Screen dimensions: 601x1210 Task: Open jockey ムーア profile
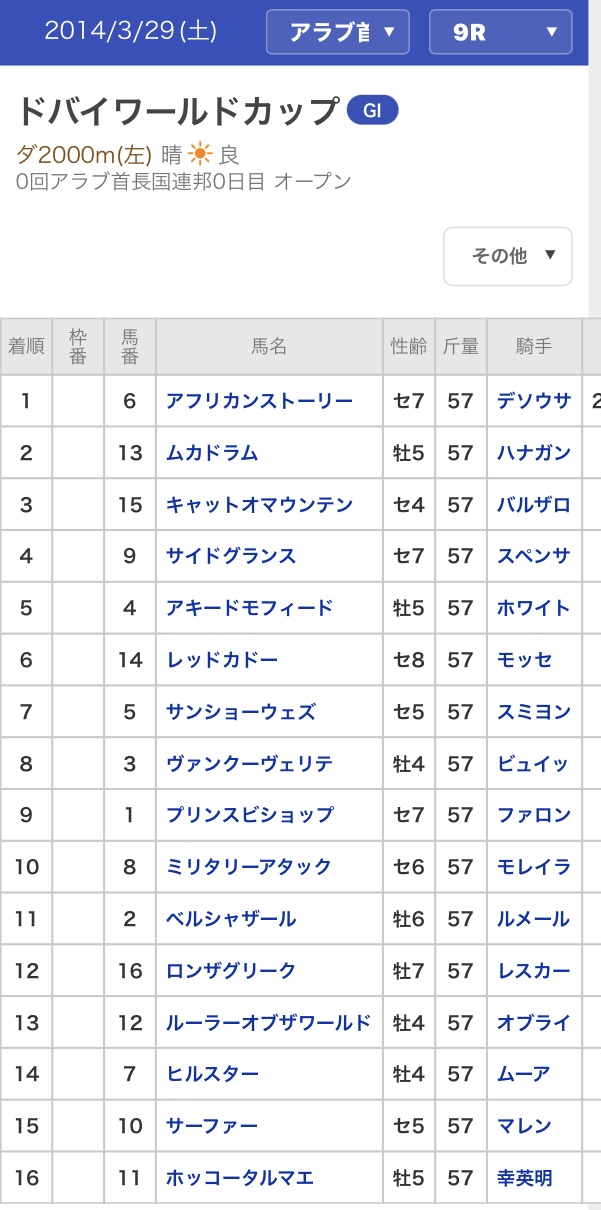coord(524,1074)
